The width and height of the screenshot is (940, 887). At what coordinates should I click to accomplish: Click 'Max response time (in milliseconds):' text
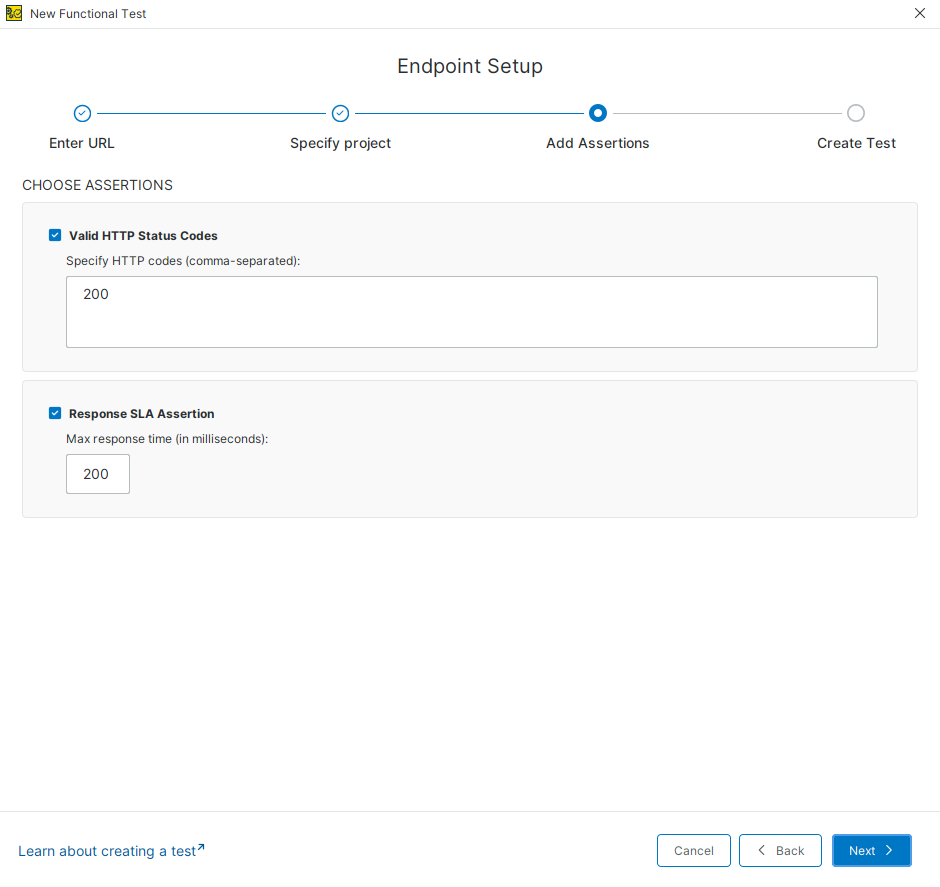click(167, 439)
